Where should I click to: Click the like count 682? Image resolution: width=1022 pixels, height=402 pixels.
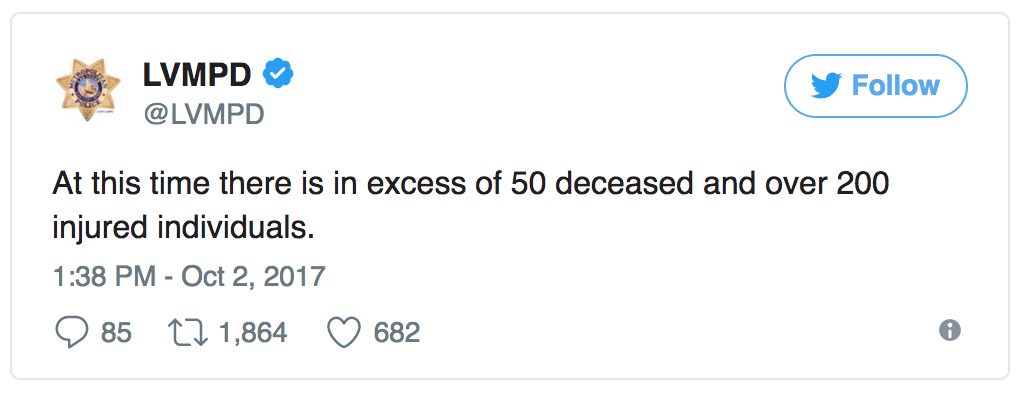[x=396, y=332]
